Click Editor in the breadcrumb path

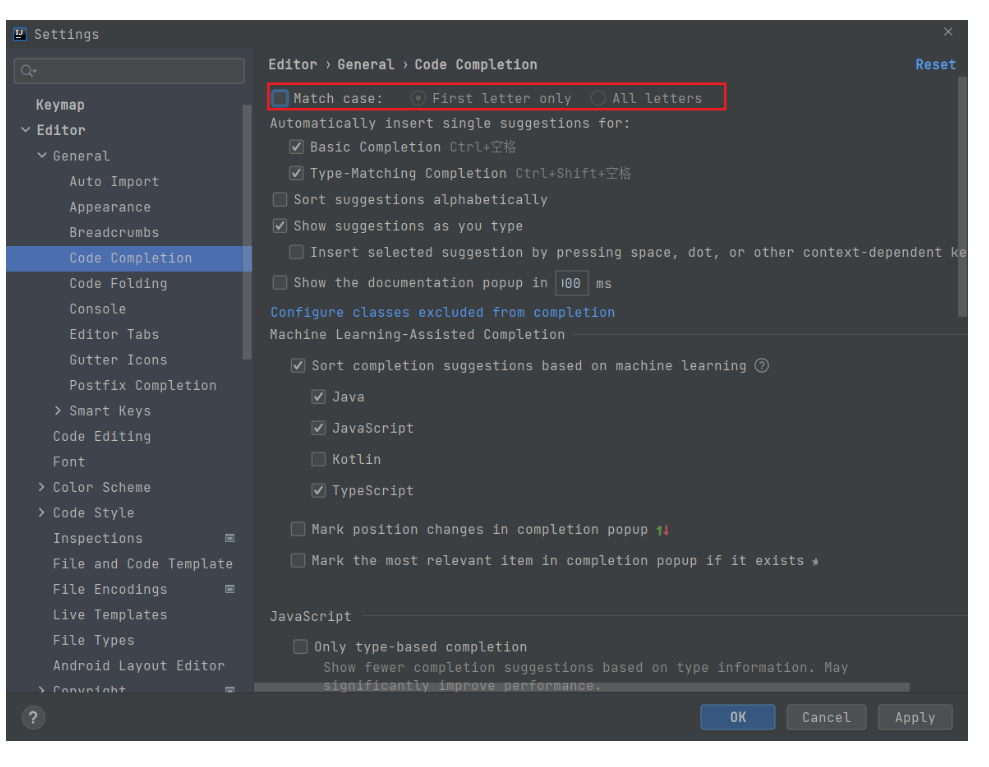pos(292,63)
